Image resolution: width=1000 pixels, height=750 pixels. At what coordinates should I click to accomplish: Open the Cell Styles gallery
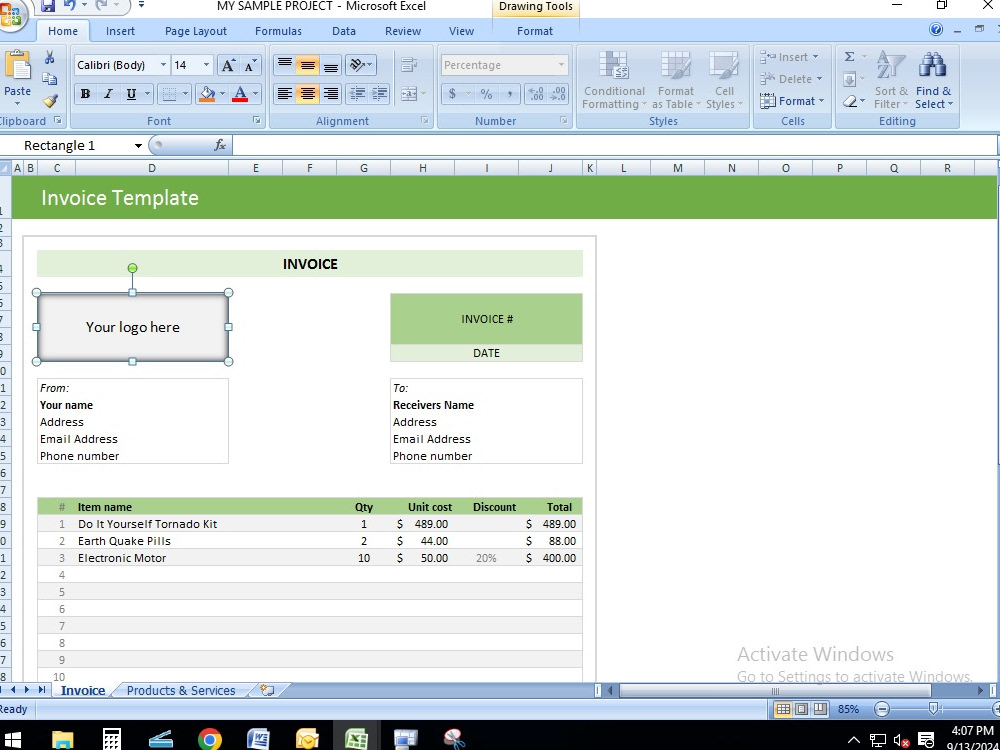tap(724, 80)
